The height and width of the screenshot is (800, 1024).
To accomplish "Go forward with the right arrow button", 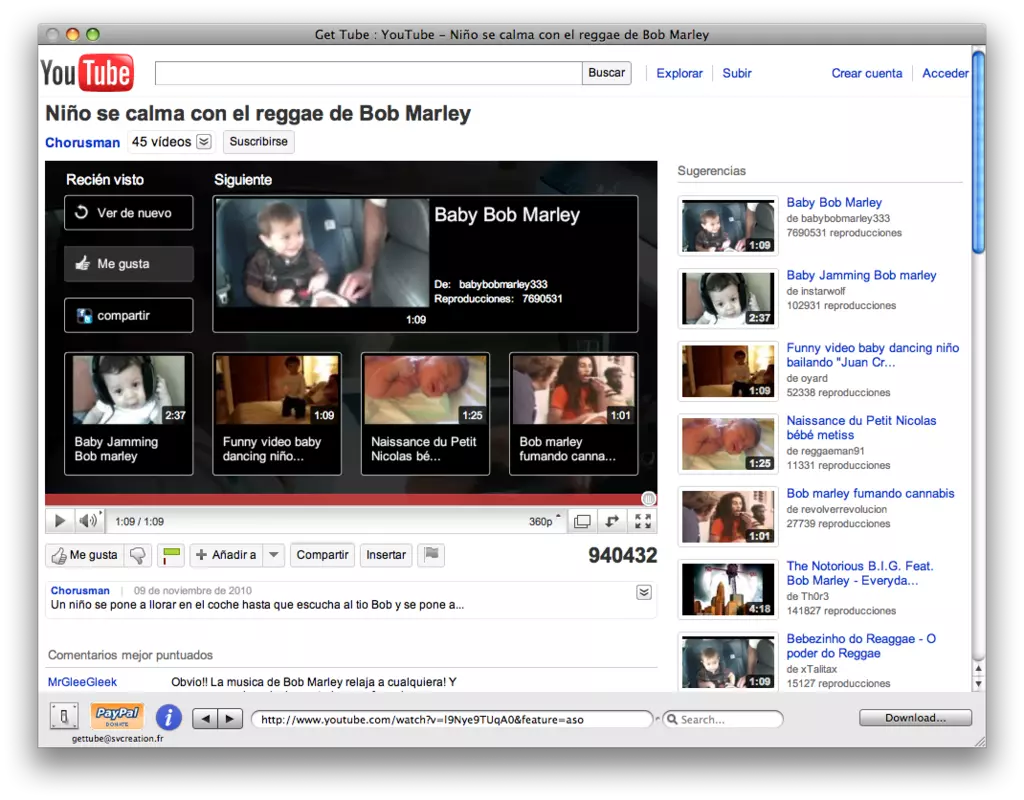I will [x=230, y=719].
